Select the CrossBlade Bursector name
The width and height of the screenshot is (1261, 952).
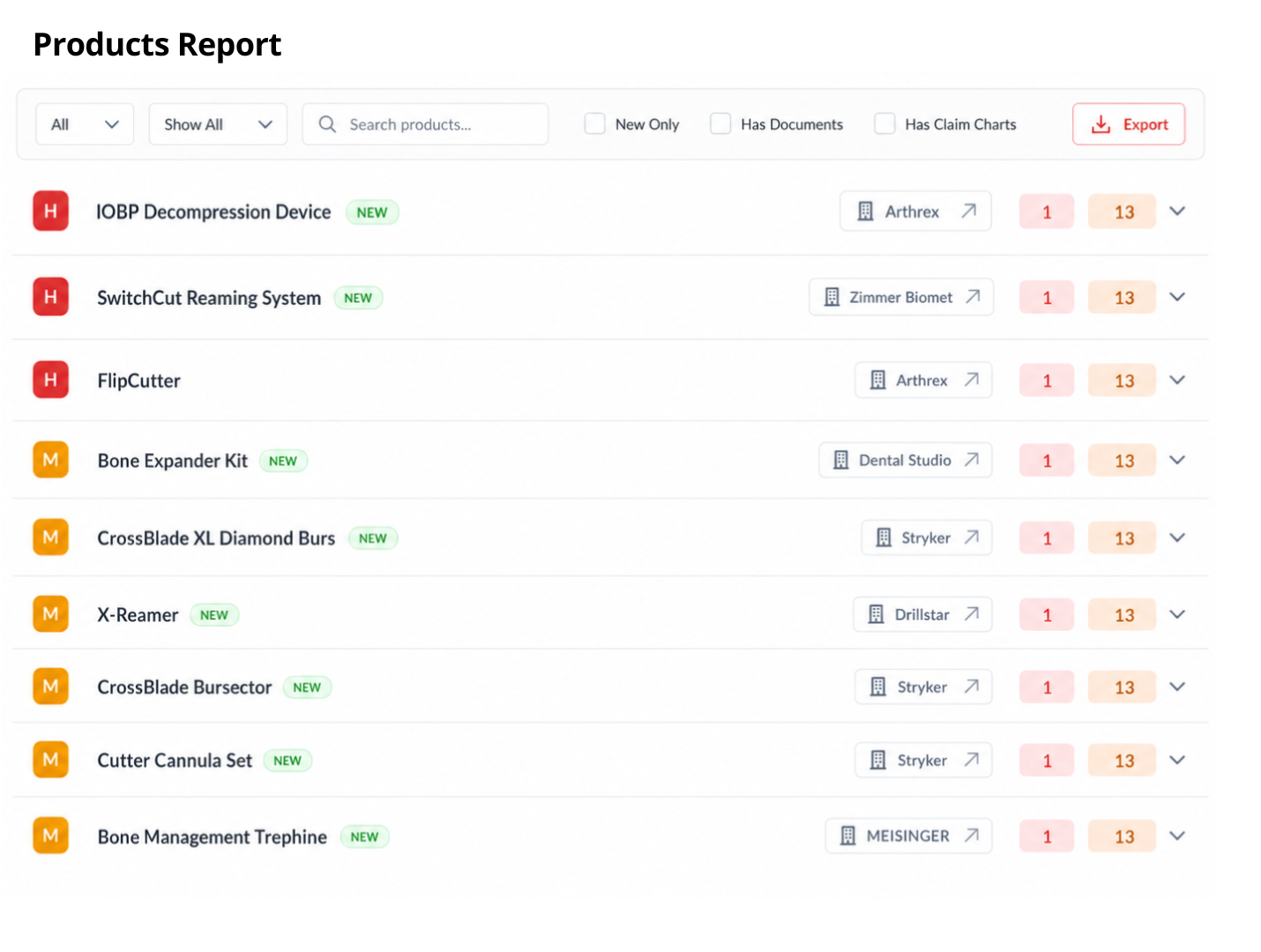[184, 688]
